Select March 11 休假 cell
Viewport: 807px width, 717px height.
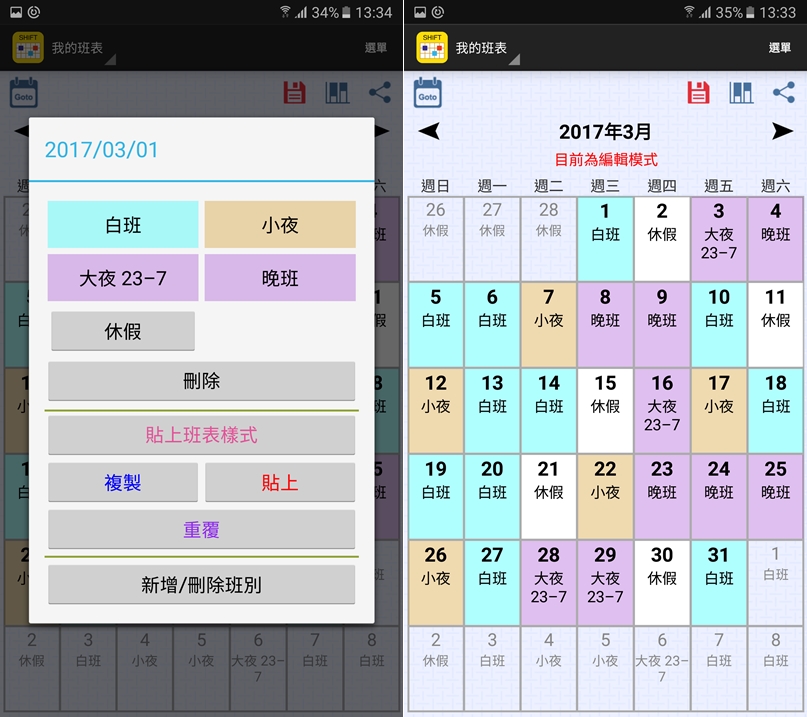(775, 325)
